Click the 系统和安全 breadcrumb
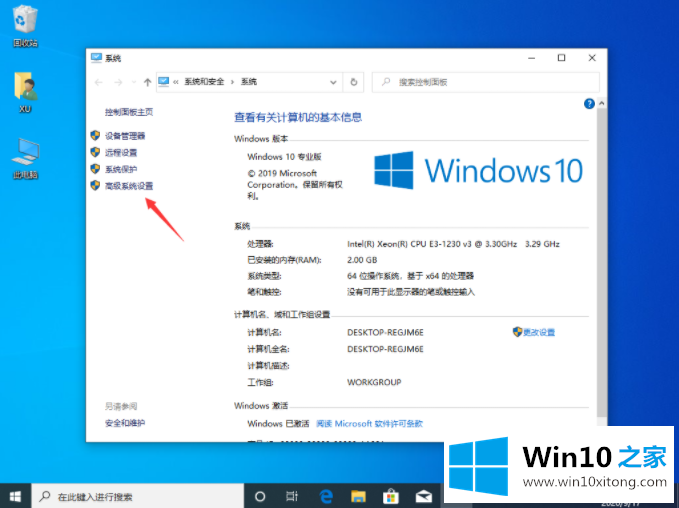Screen dimensions: 679x508 pyautogui.click(x=204, y=81)
